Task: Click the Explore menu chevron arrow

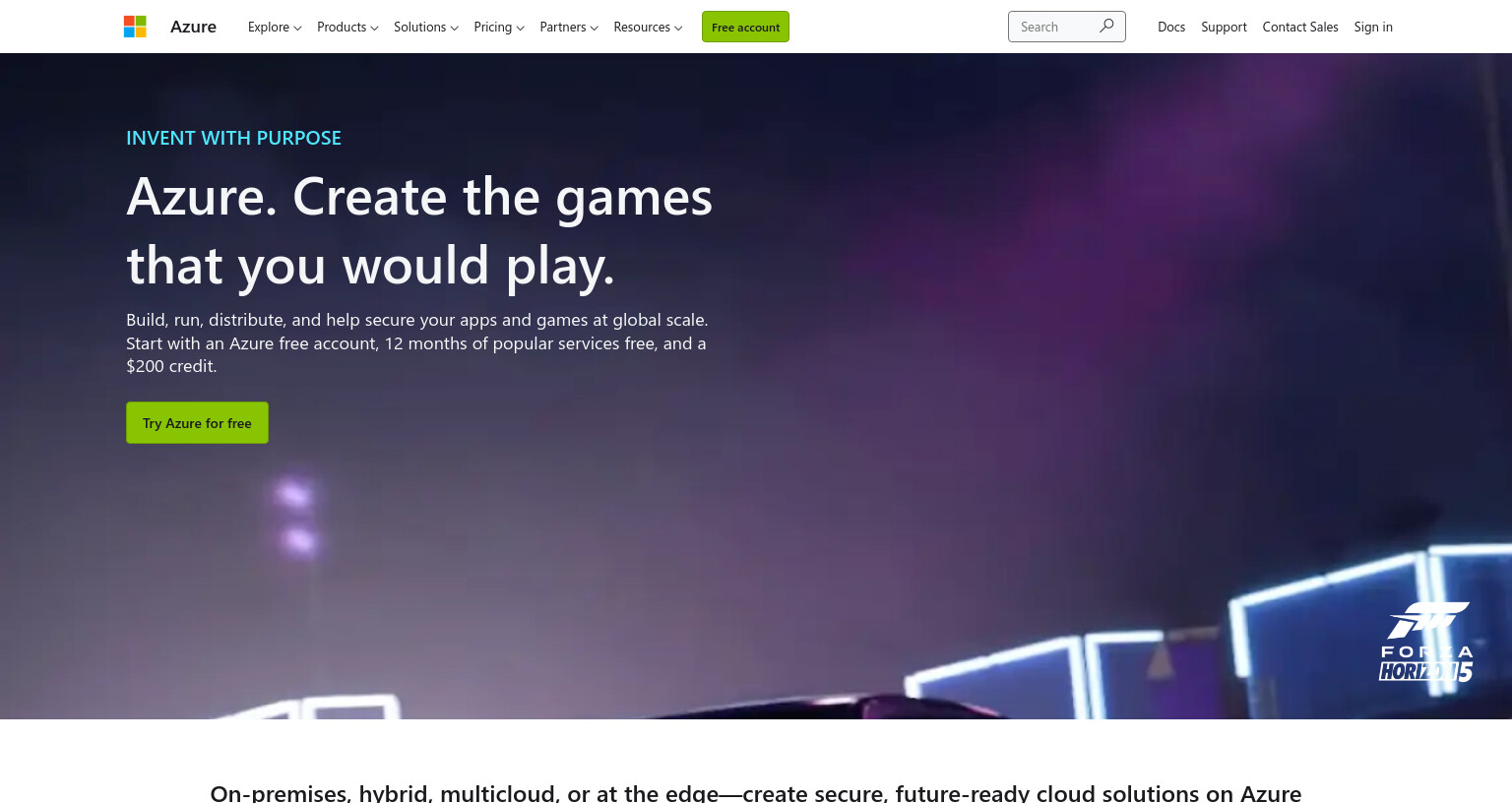Action: 297,29
